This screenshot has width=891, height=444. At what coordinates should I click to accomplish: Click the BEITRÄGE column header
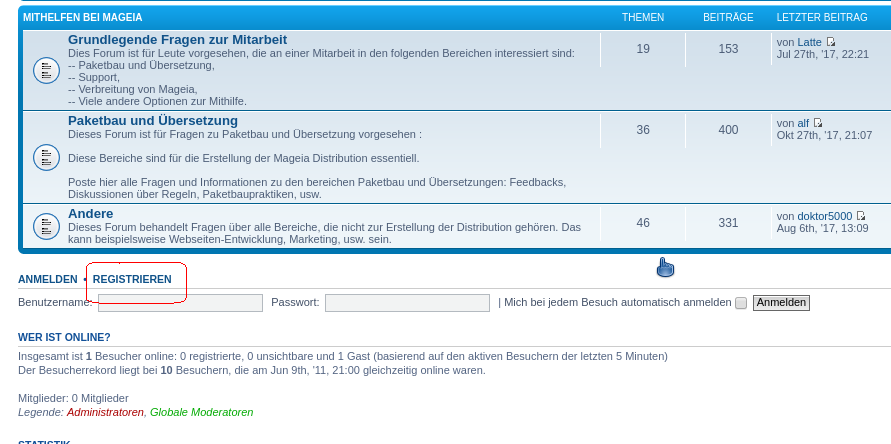click(728, 18)
